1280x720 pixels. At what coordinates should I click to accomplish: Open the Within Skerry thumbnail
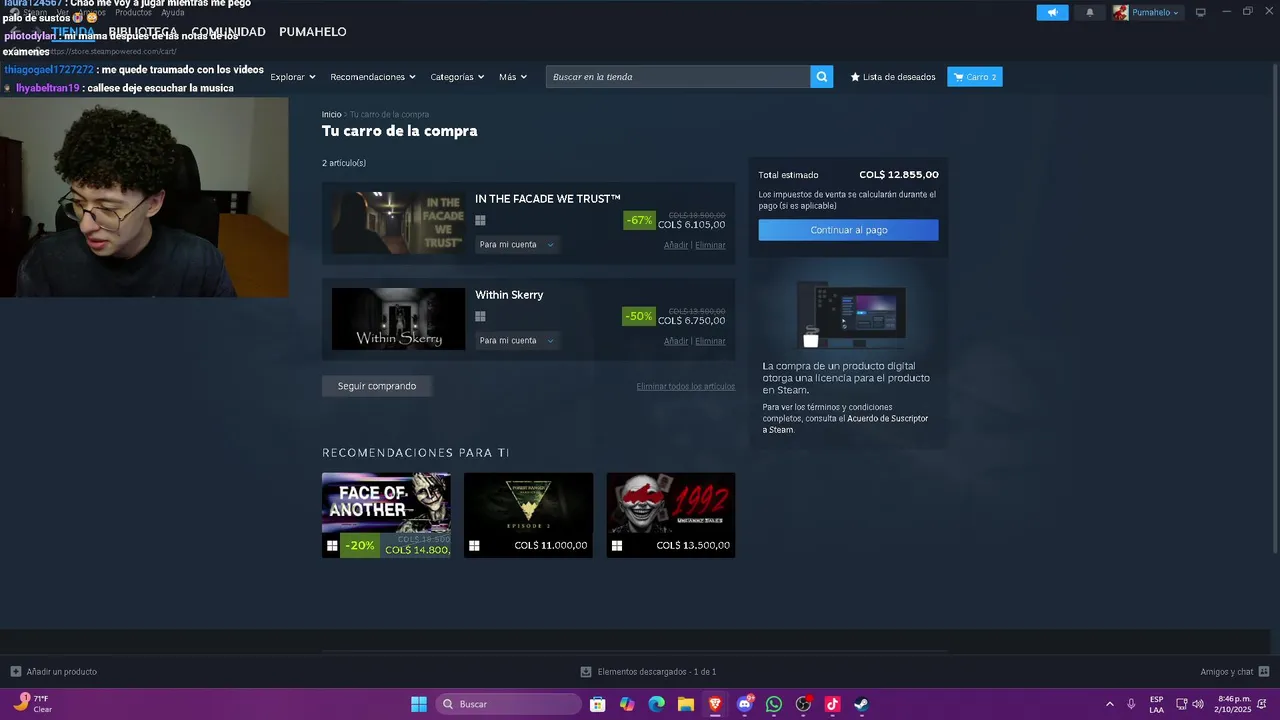click(398, 319)
